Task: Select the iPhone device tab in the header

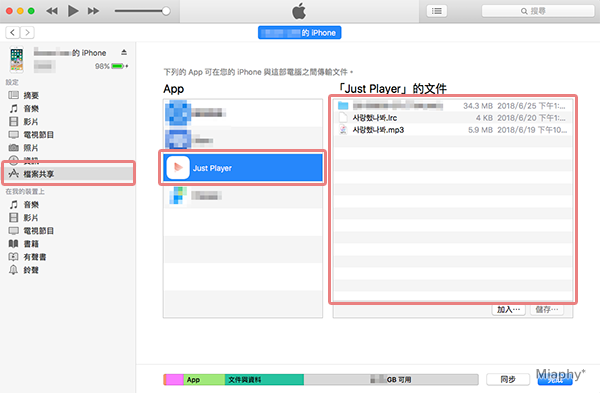Action: tap(300, 33)
